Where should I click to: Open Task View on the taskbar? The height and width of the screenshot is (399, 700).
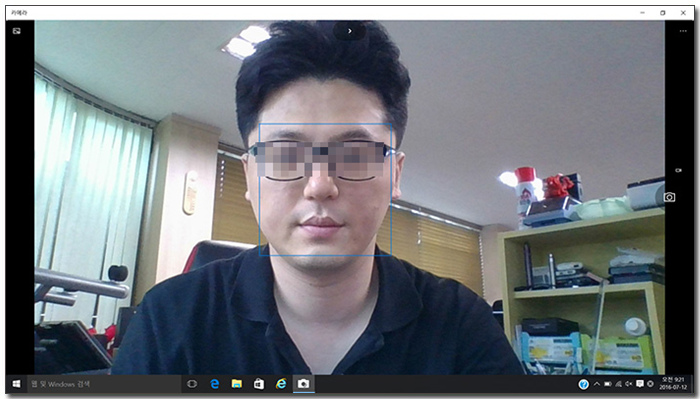tap(192, 384)
